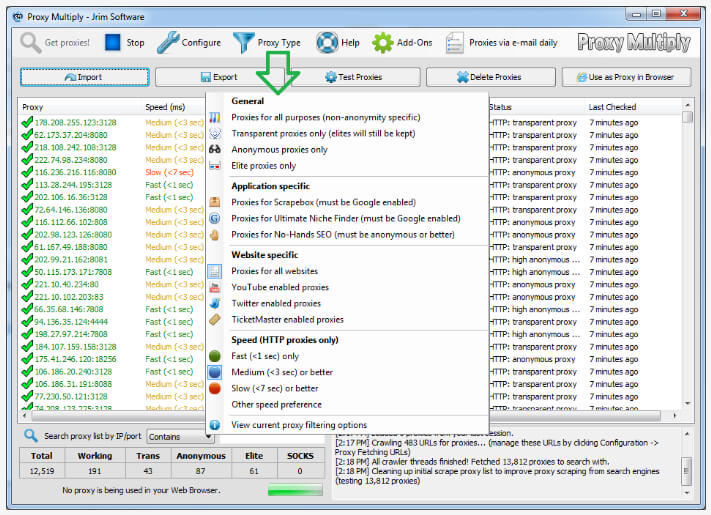The height and width of the screenshot is (515, 711).
Task: Click the search icon beside Search proxy list
Action: 31,436
